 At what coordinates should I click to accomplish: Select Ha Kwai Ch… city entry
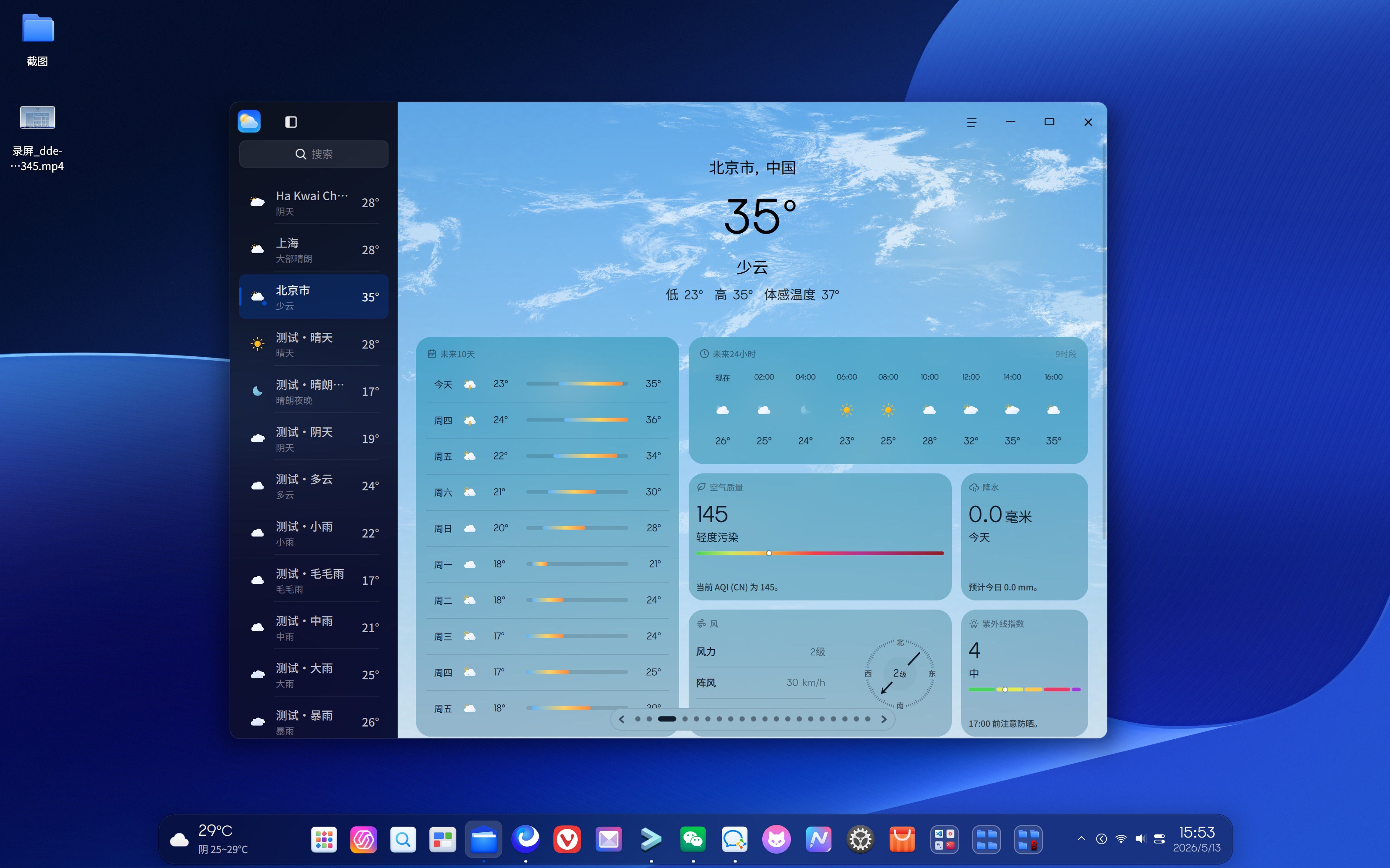coord(313,203)
